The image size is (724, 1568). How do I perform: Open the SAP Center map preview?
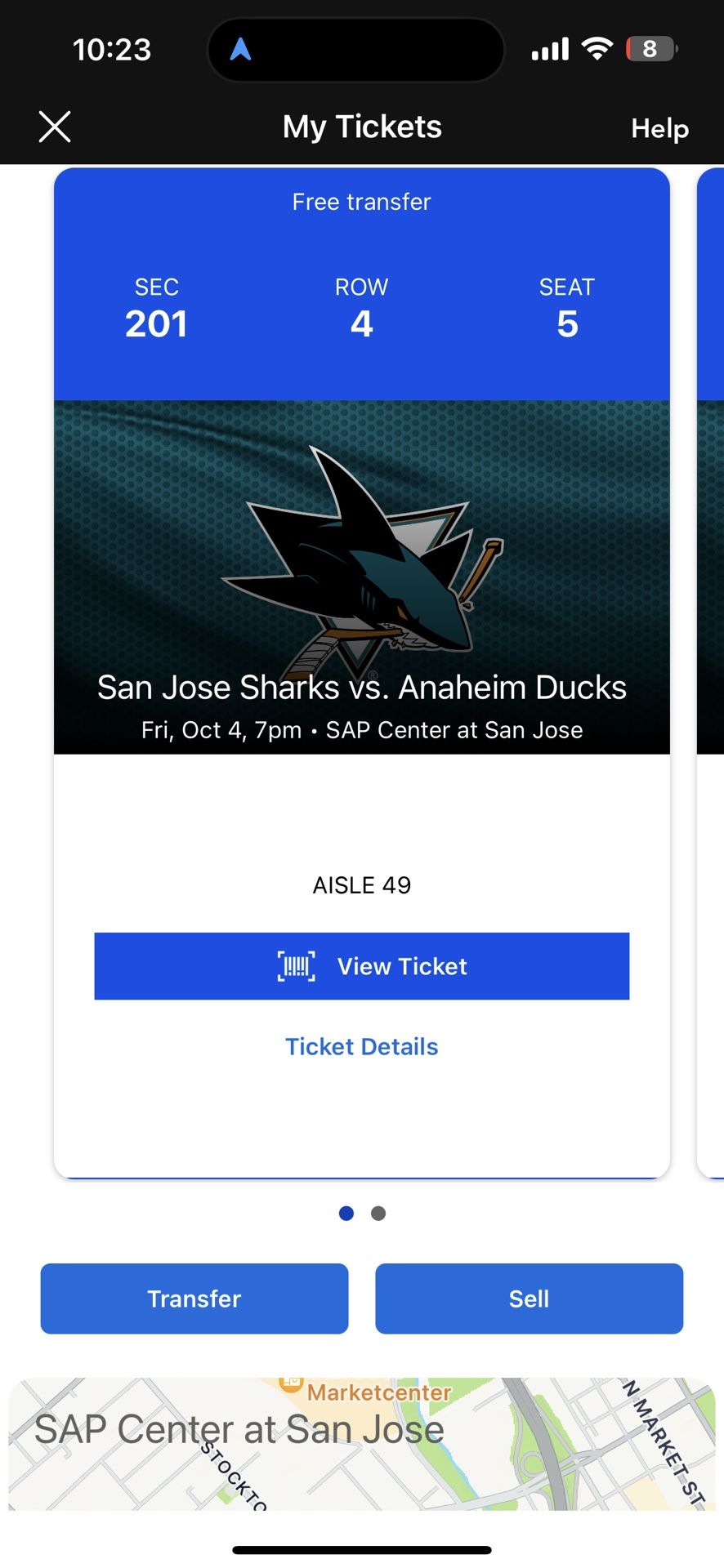(361, 1444)
